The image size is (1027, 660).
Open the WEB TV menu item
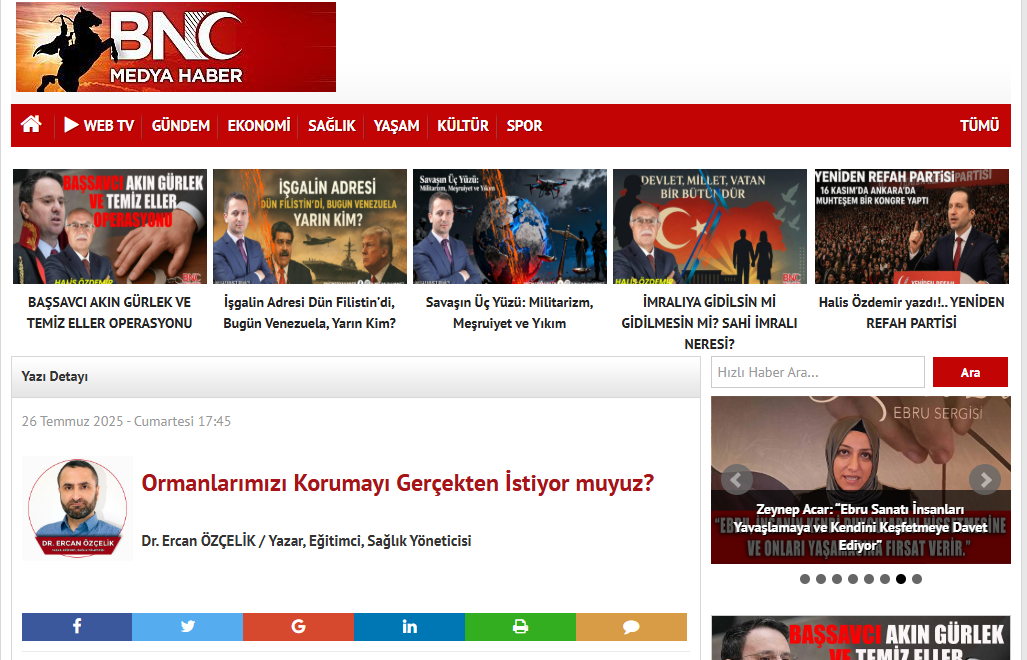click(99, 126)
